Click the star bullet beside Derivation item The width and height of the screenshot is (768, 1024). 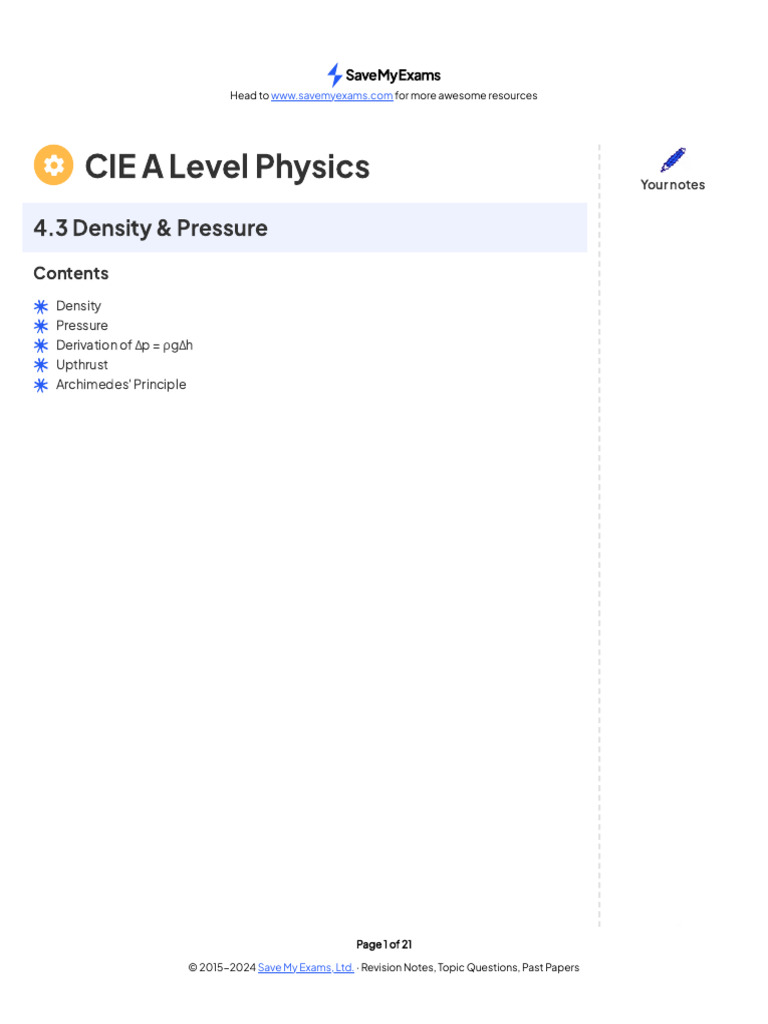(41, 345)
